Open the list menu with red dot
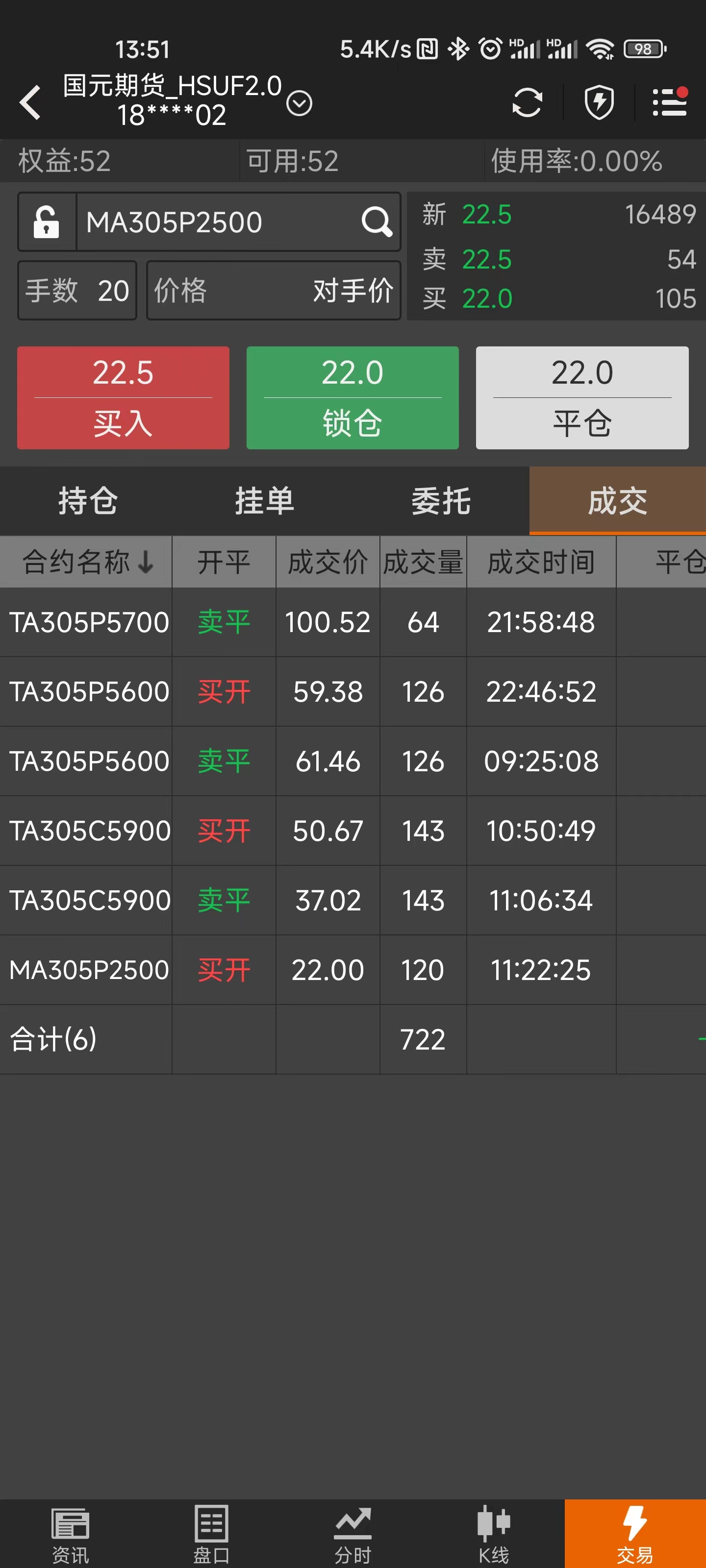The height and width of the screenshot is (1568, 706). [x=670, y=101]
